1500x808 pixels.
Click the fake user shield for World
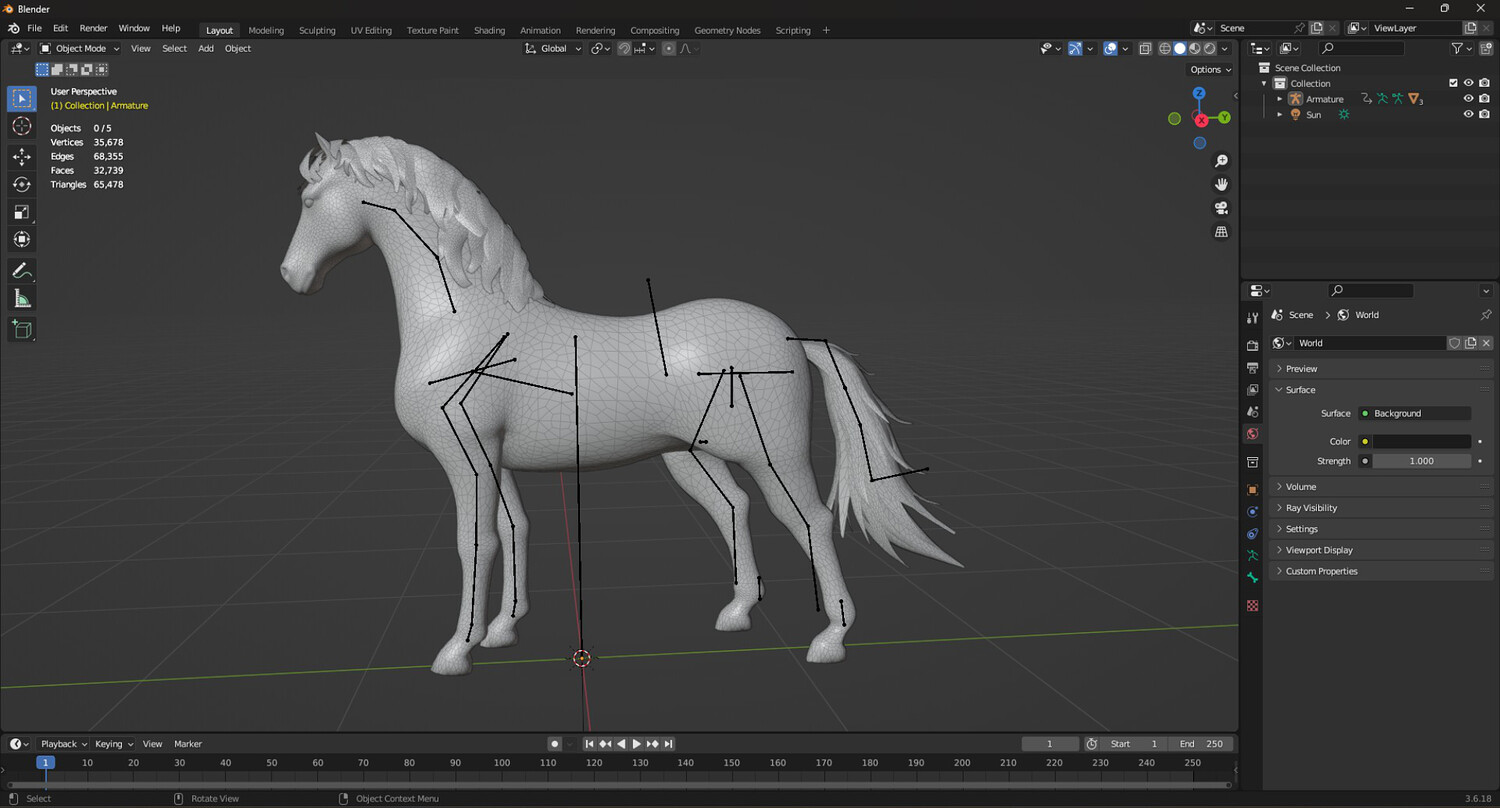pos(1455,343)
